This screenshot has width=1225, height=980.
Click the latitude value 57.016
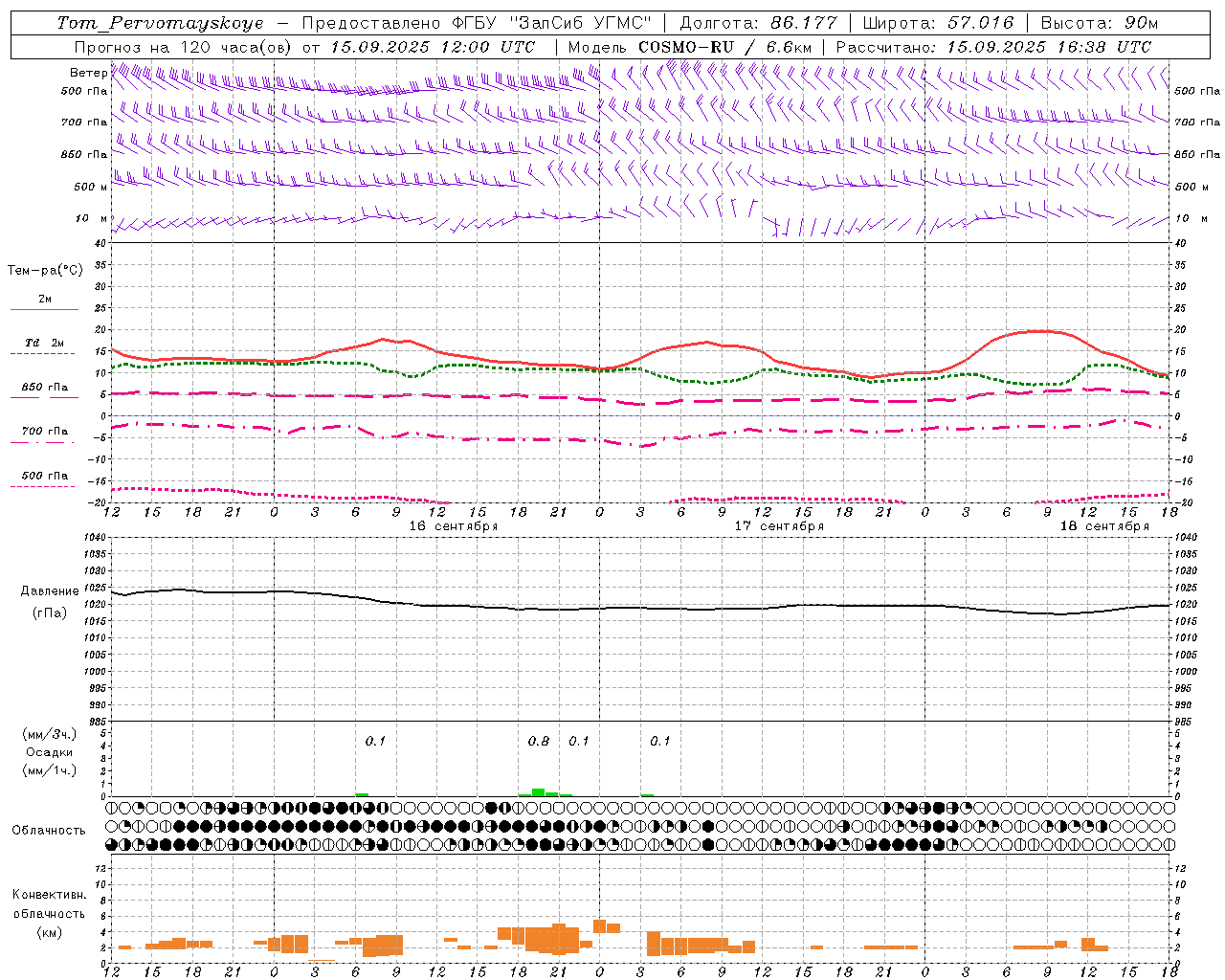click(980, 23)
